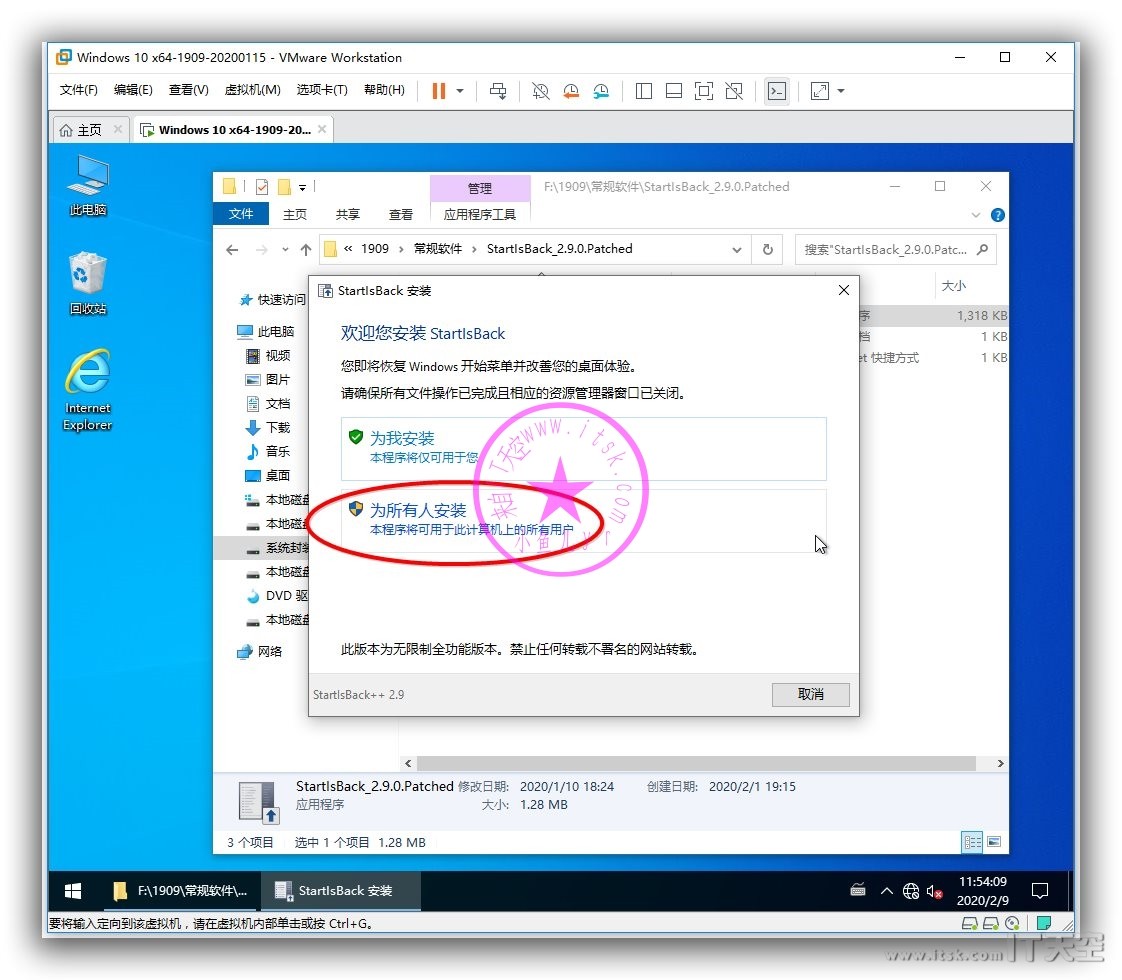Click 1909 in the address breadcrumb
This screenshot has width=1122, height=980.
click(375, 249)
